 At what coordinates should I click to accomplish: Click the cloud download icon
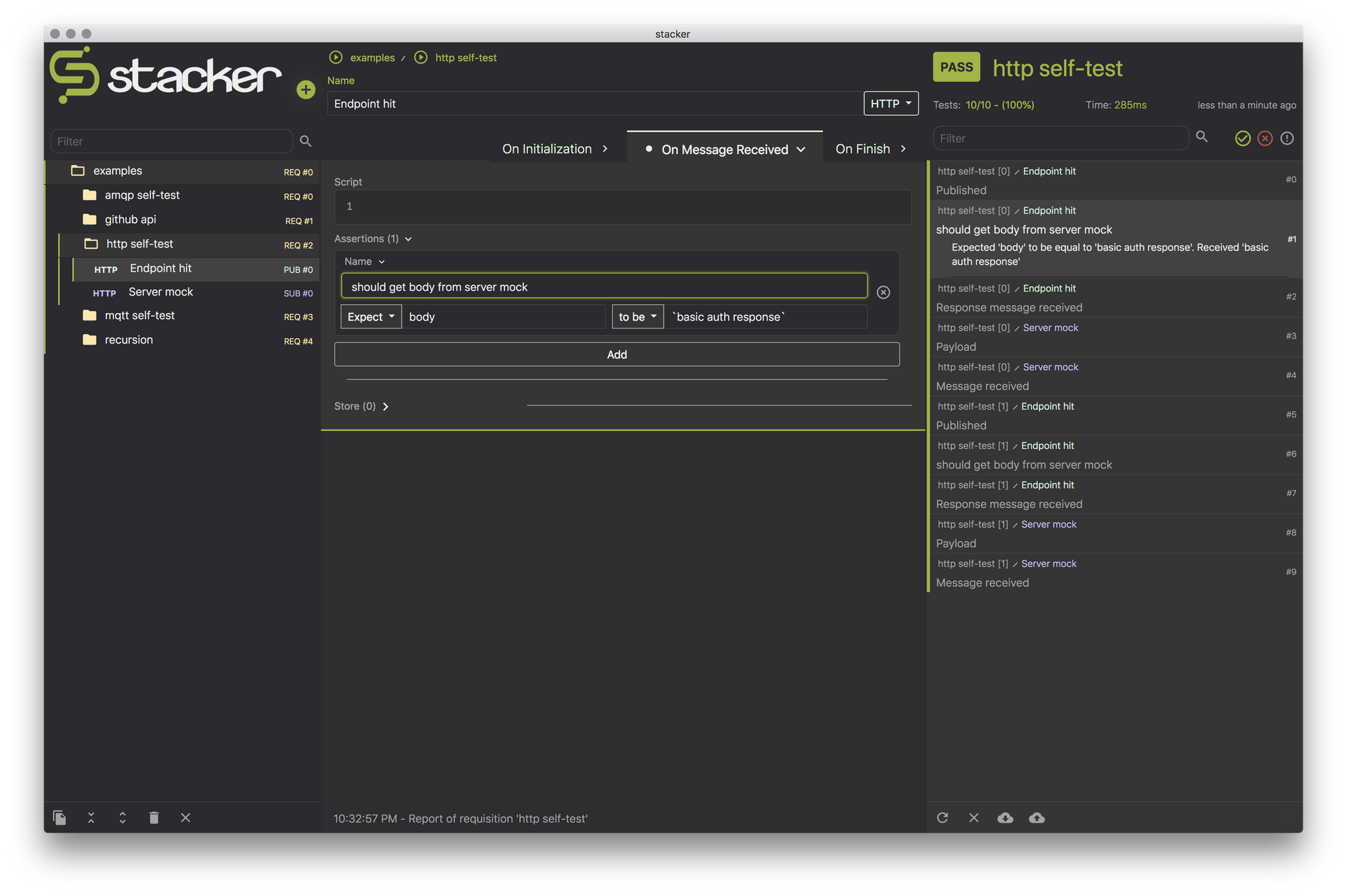[1005, 817]
